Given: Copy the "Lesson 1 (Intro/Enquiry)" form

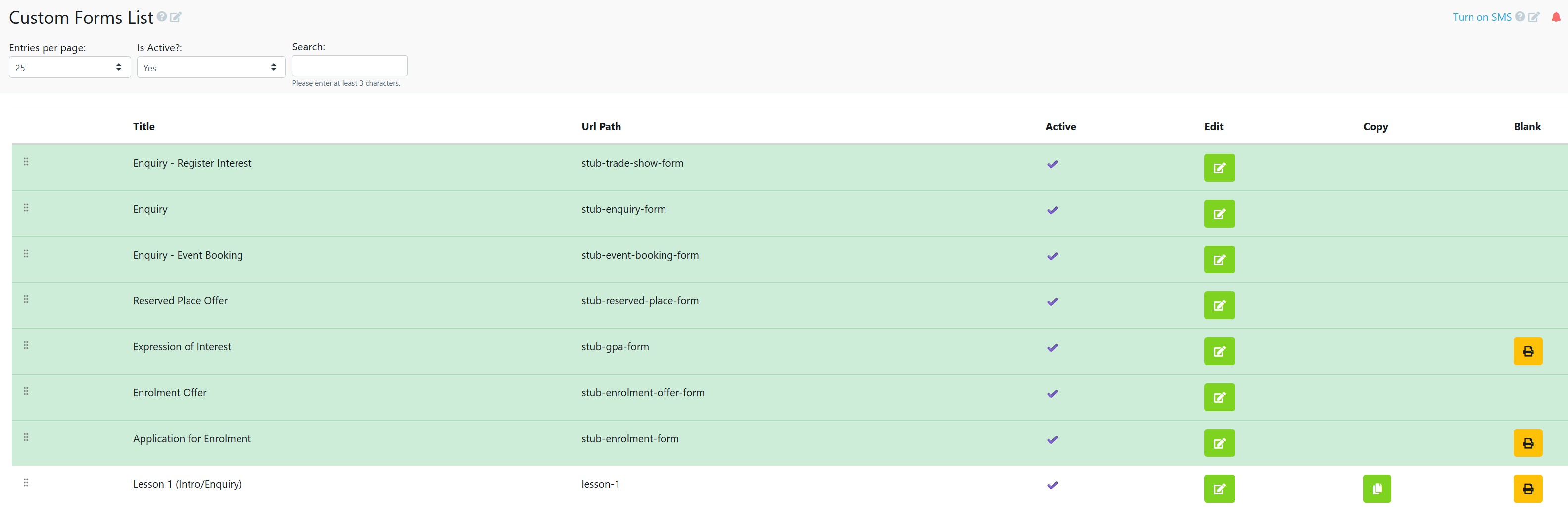Looking at the screenshot, I should [1377, 488].
